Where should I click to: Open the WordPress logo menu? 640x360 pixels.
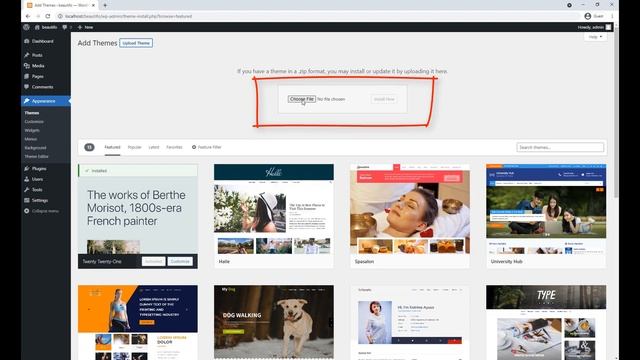coord(27,27)
